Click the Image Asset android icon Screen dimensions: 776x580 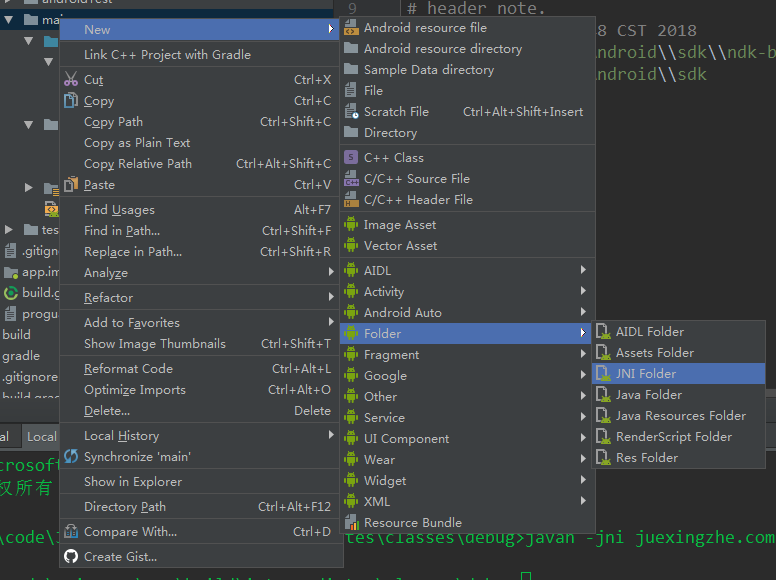tap(351, 224)
